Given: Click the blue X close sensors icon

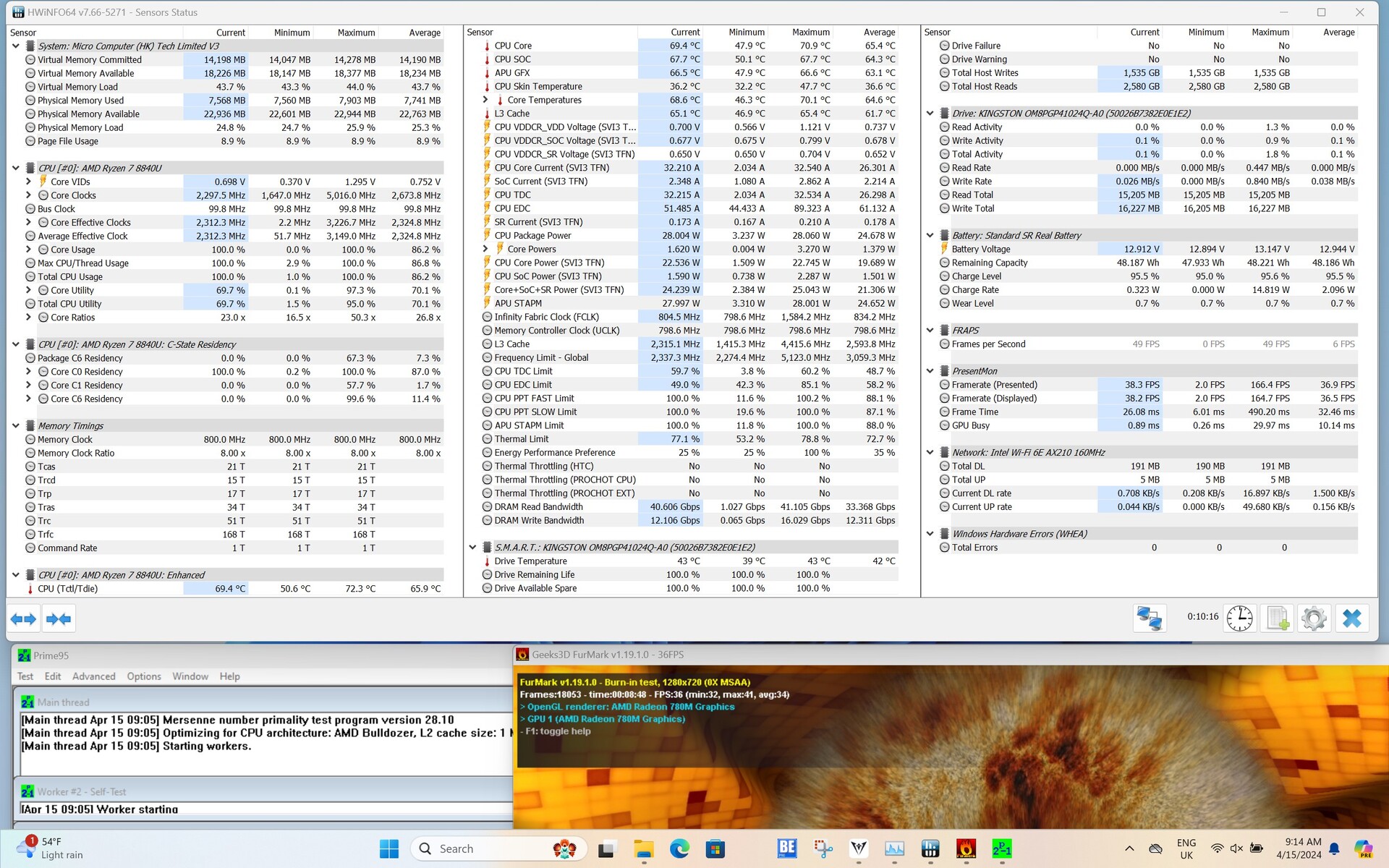Looking at the screenshot, I should click(1351, 618).
